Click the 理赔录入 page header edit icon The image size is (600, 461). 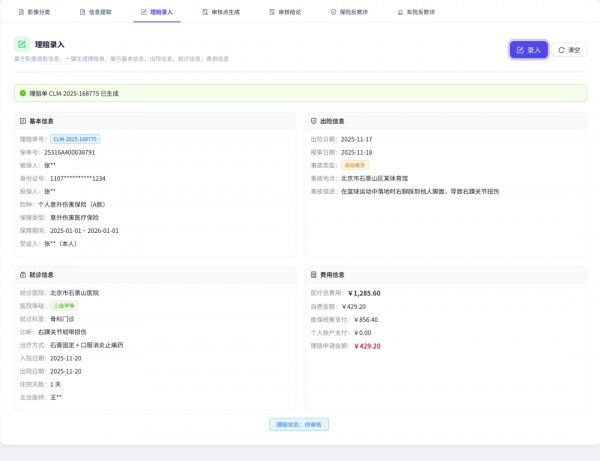22,45
